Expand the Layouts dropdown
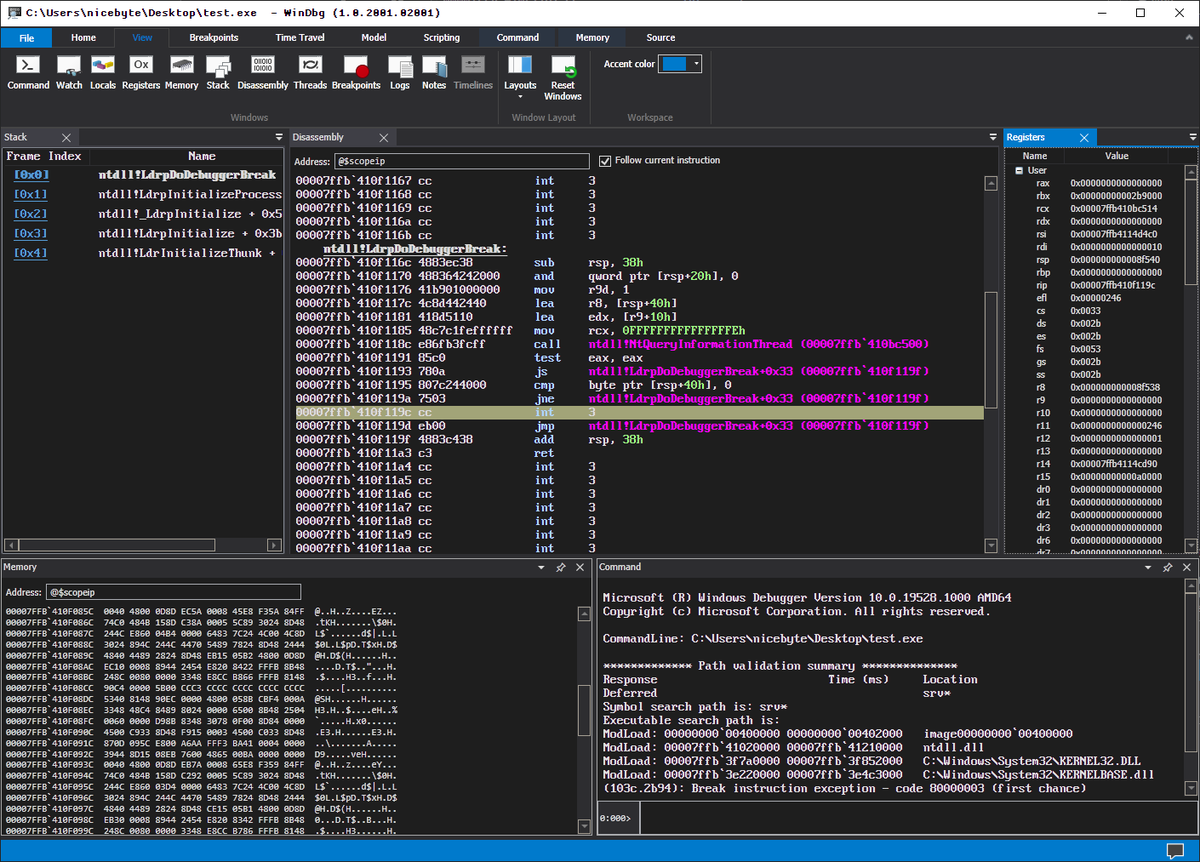1200x862 pixels. coord(520,76)
